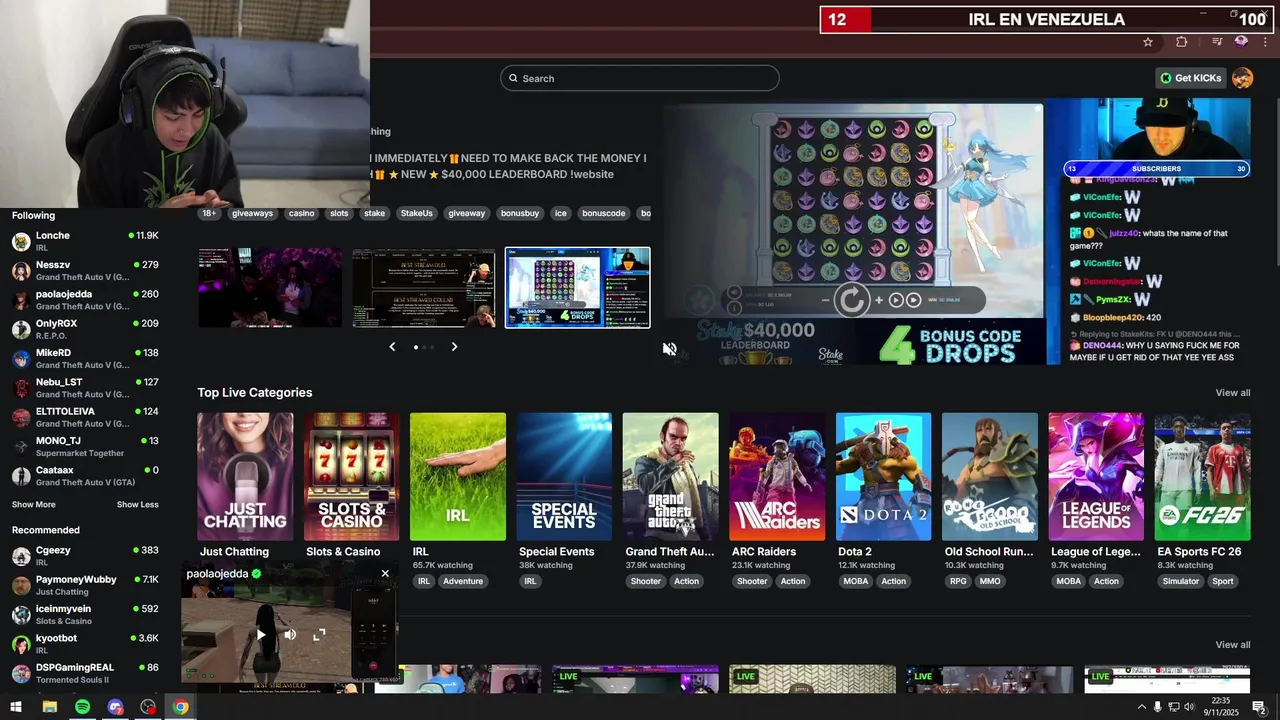Open the OnlyRGX channel in Following

pos(85,329)
